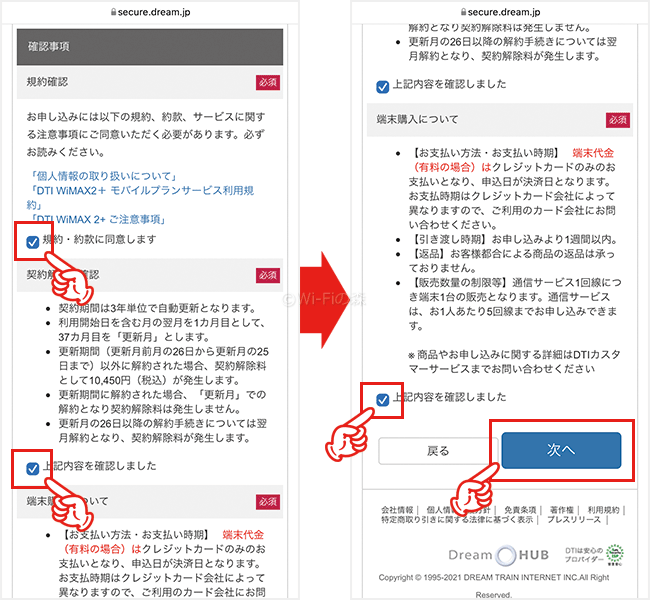Viewport: 650px width, 600px height.
Task: Click 必須 badge beside 端末購入について, right screenshot
Action: point(618,120)
